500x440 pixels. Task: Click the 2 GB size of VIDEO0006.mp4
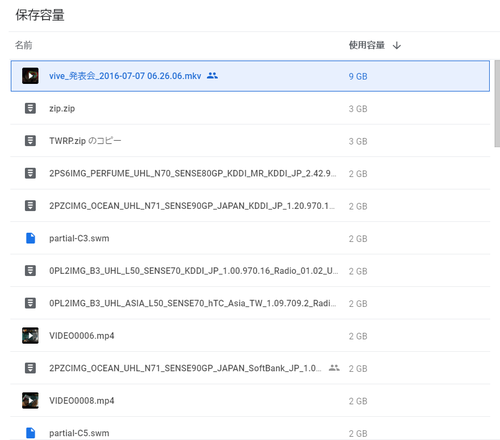(358, 336)
